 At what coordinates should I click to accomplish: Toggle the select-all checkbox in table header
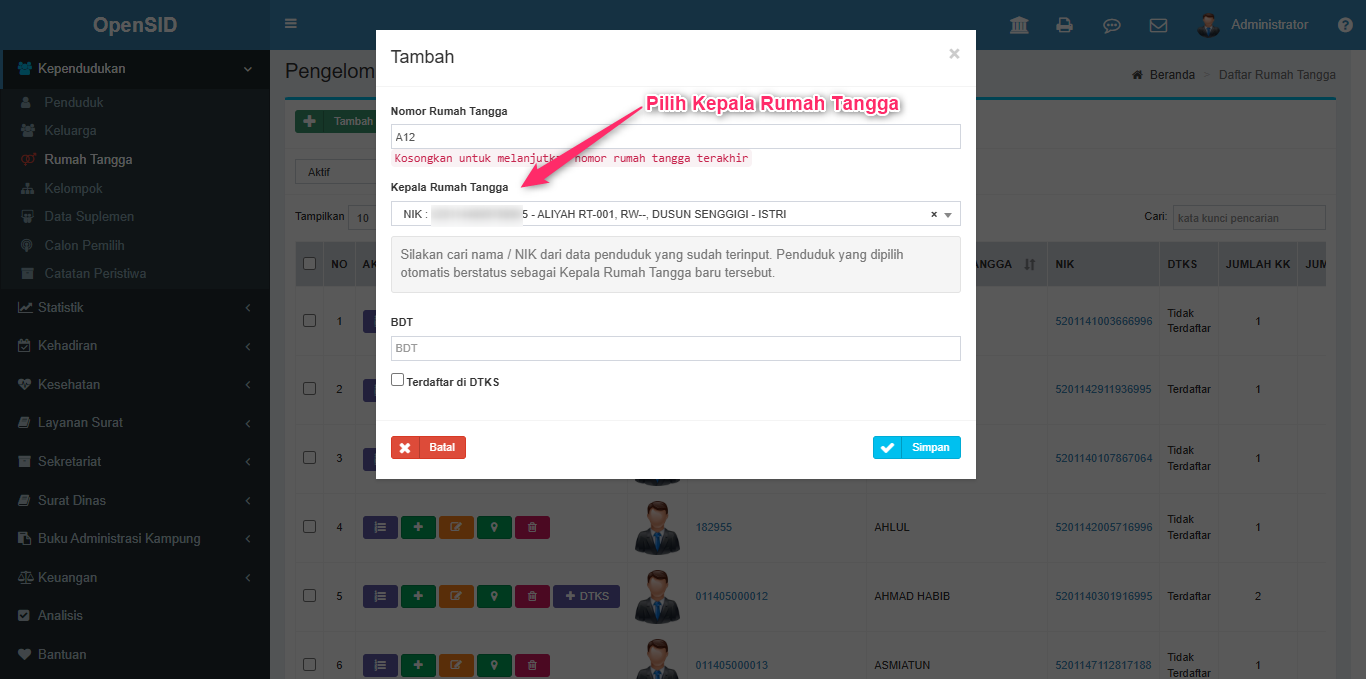pos(310,264)
